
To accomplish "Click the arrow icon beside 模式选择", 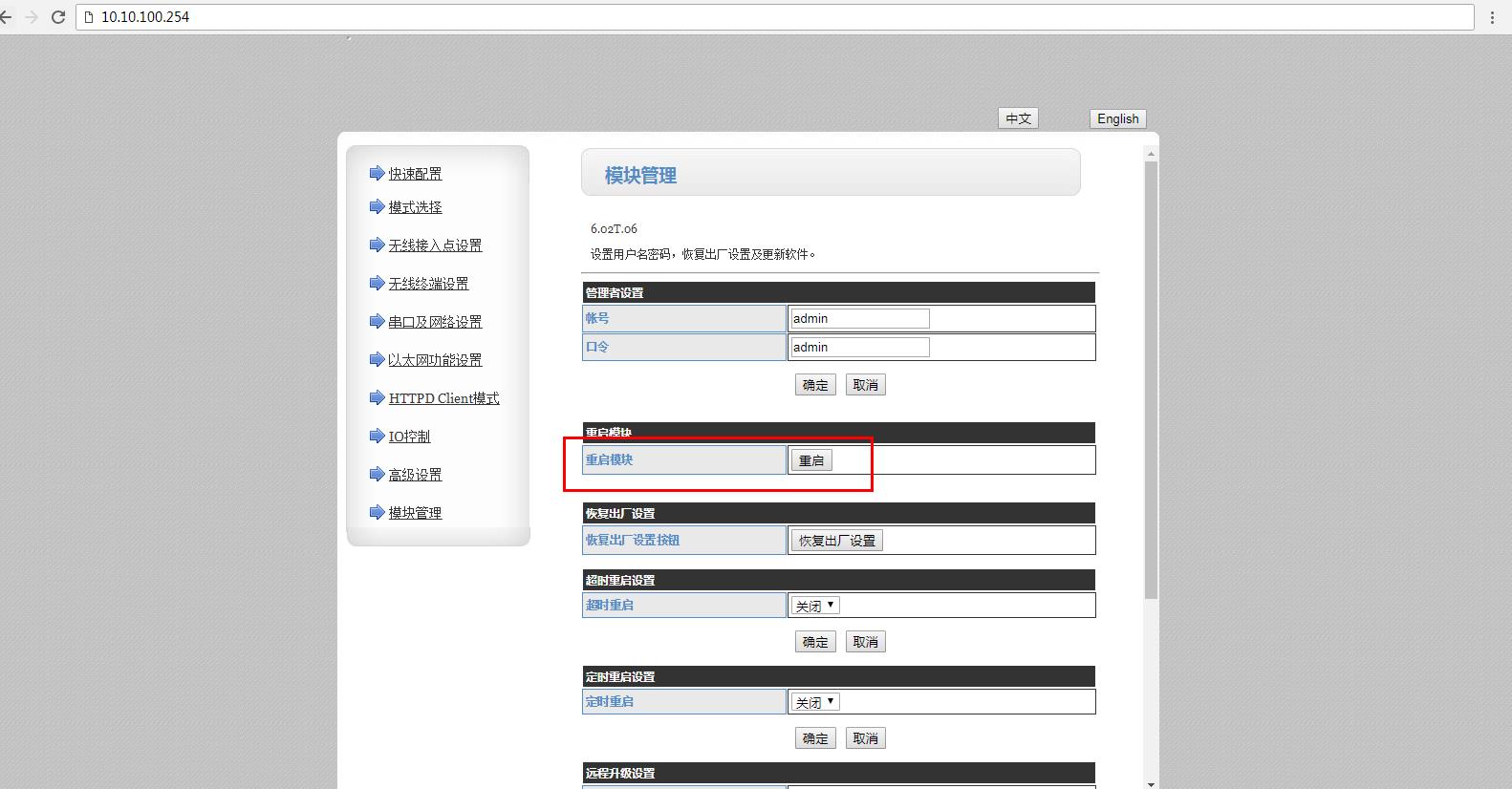I will 377,206.
